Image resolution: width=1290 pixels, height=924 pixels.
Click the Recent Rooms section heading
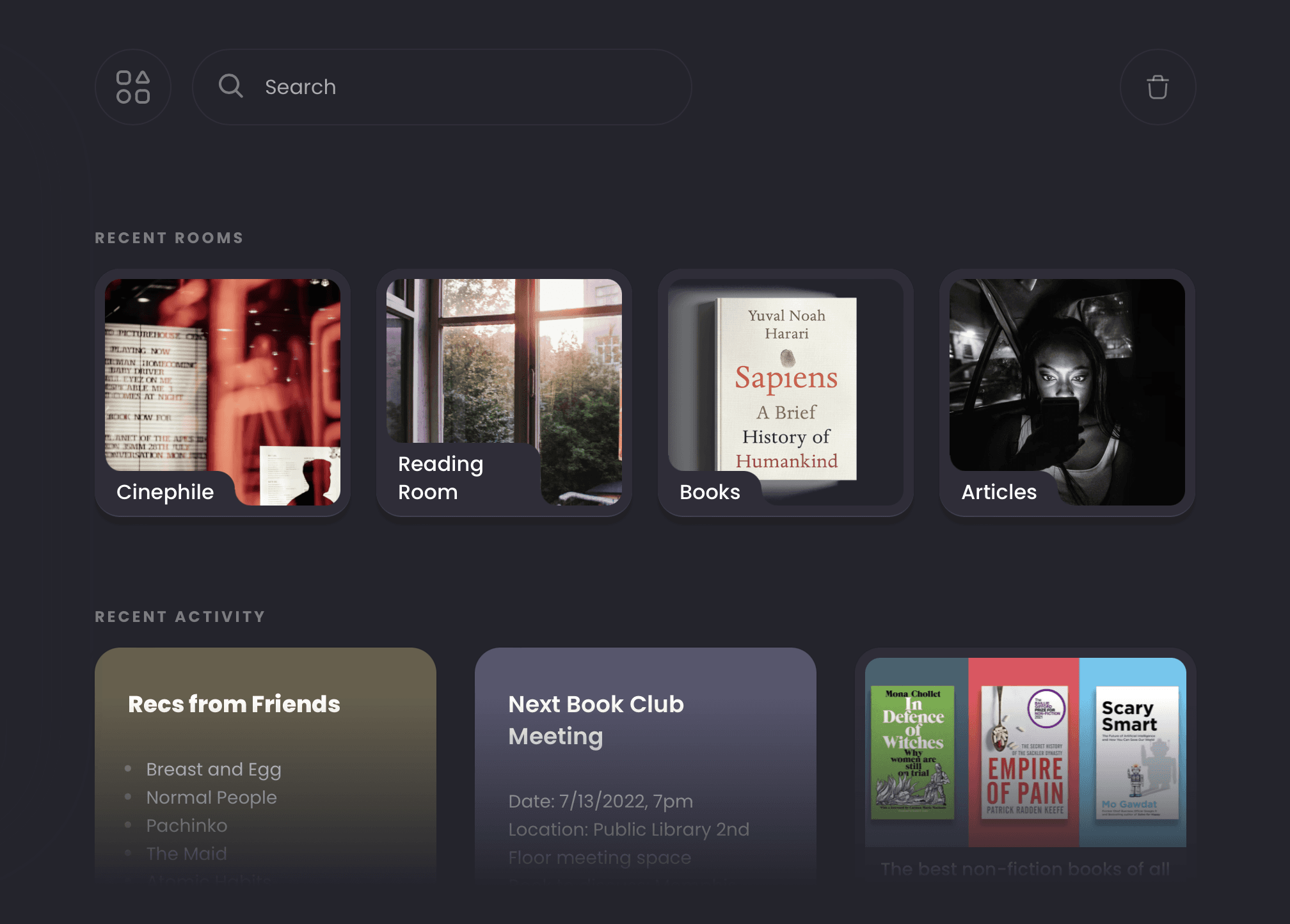click(169, 238)
